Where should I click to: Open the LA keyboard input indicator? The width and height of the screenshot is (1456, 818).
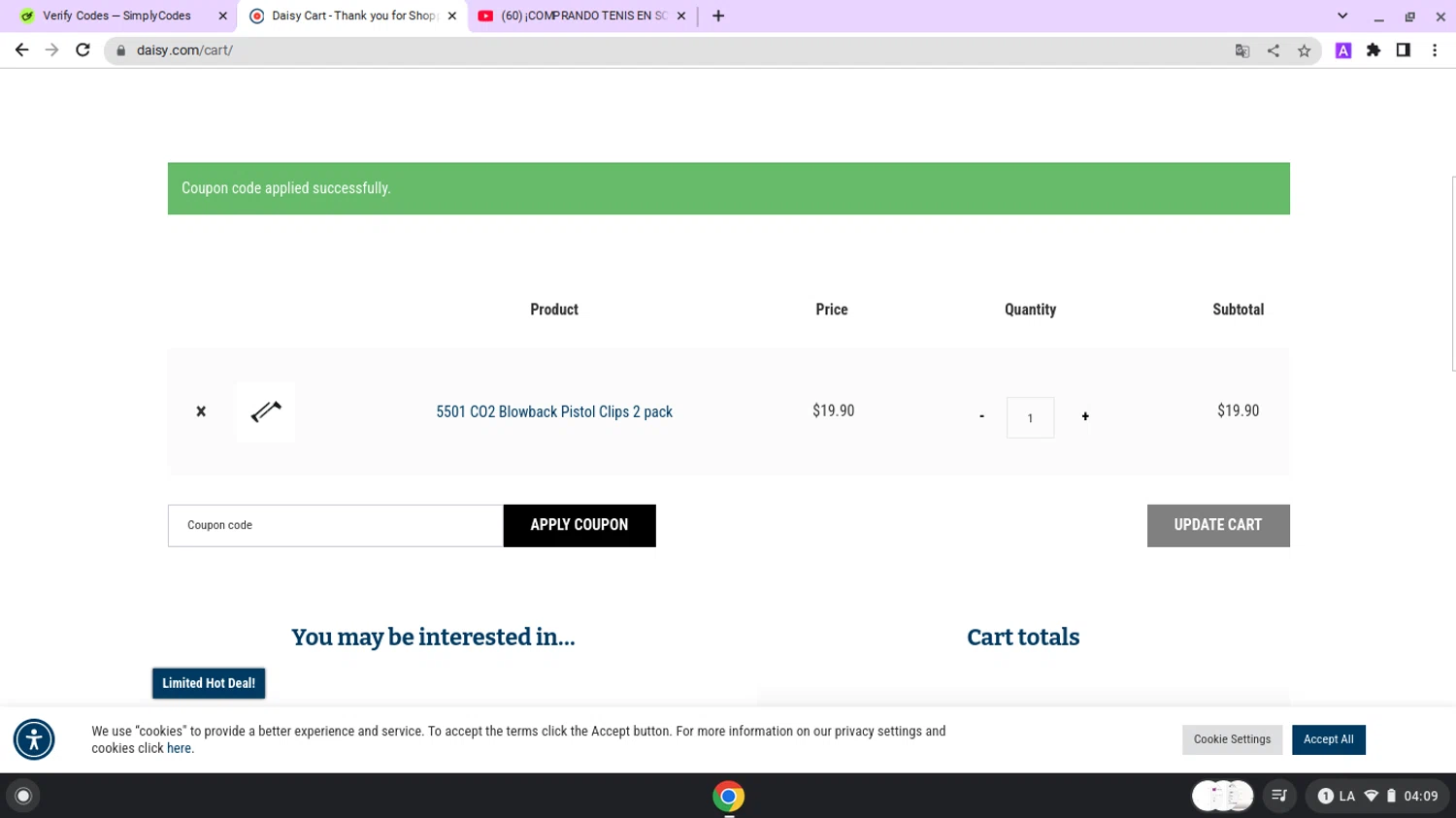(1347, 796)
